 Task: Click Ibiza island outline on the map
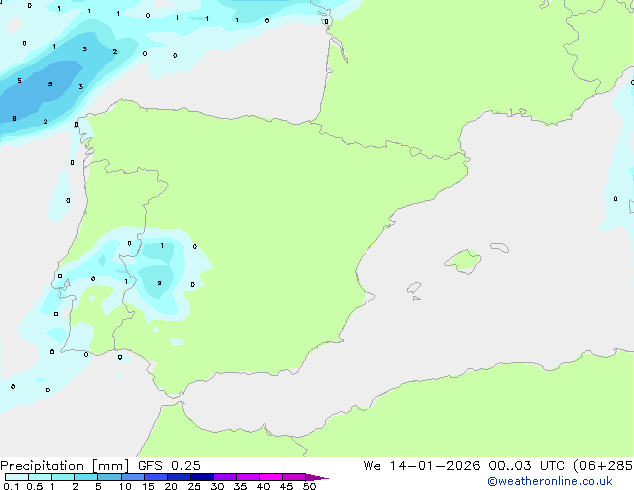click(x=414, y=288)
